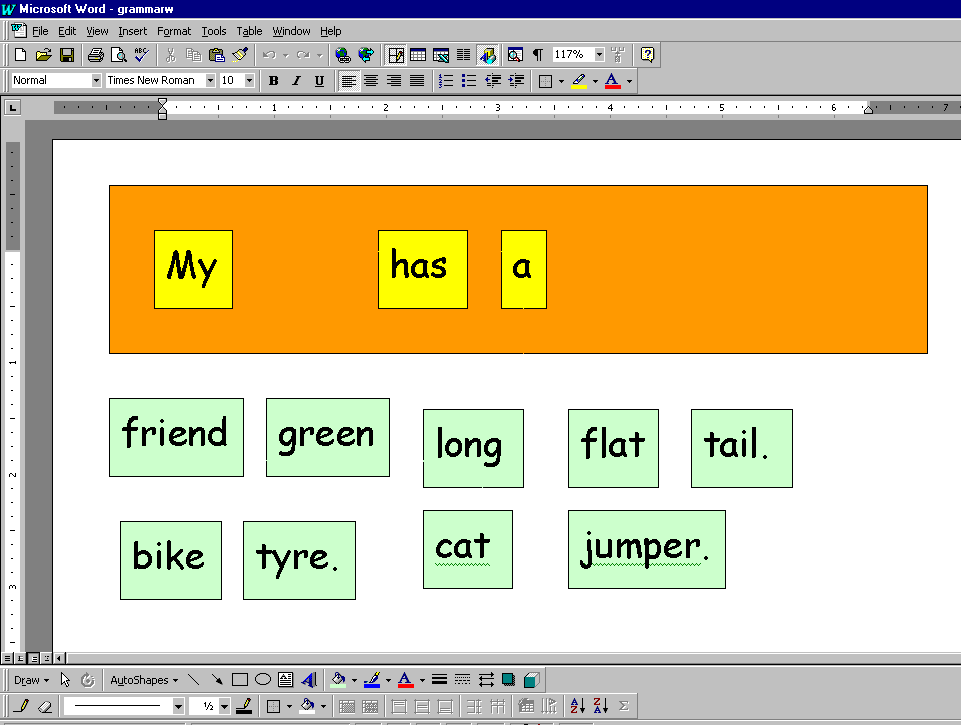The width and height of the screenshot is (961, 725).
Task: Run the Spelling and Grammar checker
Action: (139, 55)
